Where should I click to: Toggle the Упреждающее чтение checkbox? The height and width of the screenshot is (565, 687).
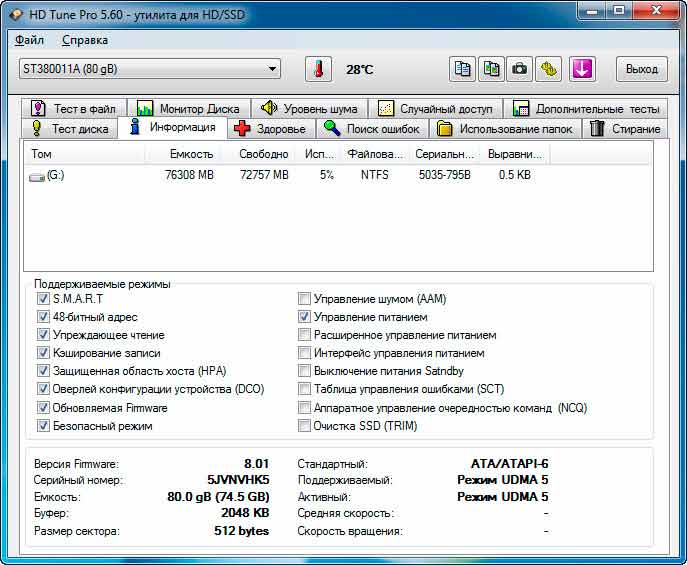[x=43, y=335]
